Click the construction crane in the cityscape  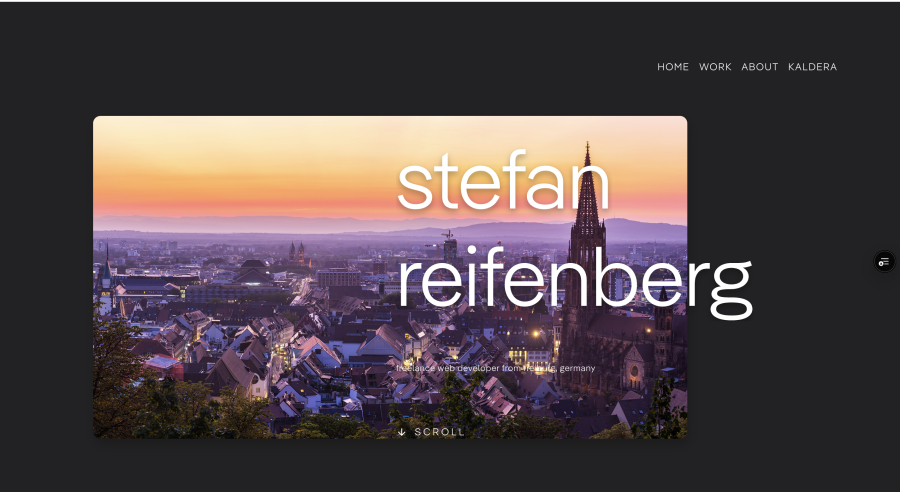(447, 235)
